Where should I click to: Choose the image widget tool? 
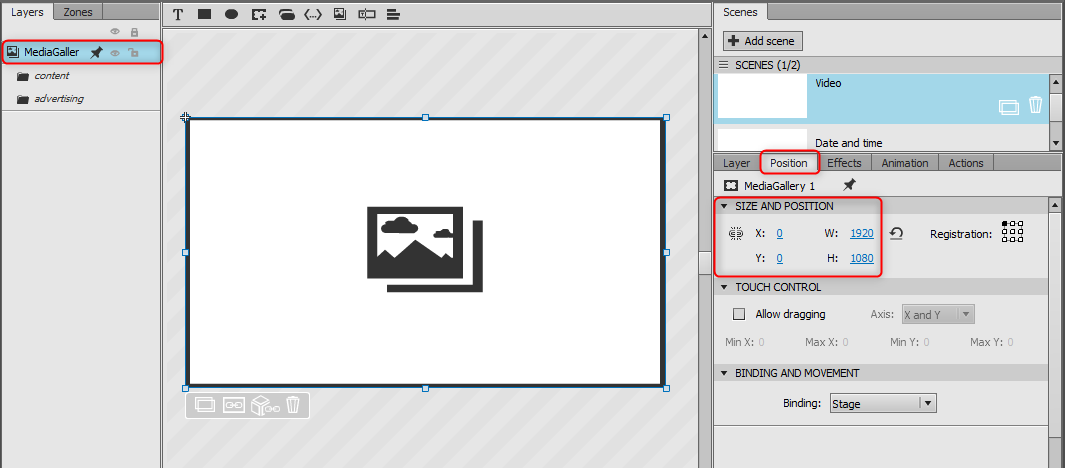[x=340, y=14]
